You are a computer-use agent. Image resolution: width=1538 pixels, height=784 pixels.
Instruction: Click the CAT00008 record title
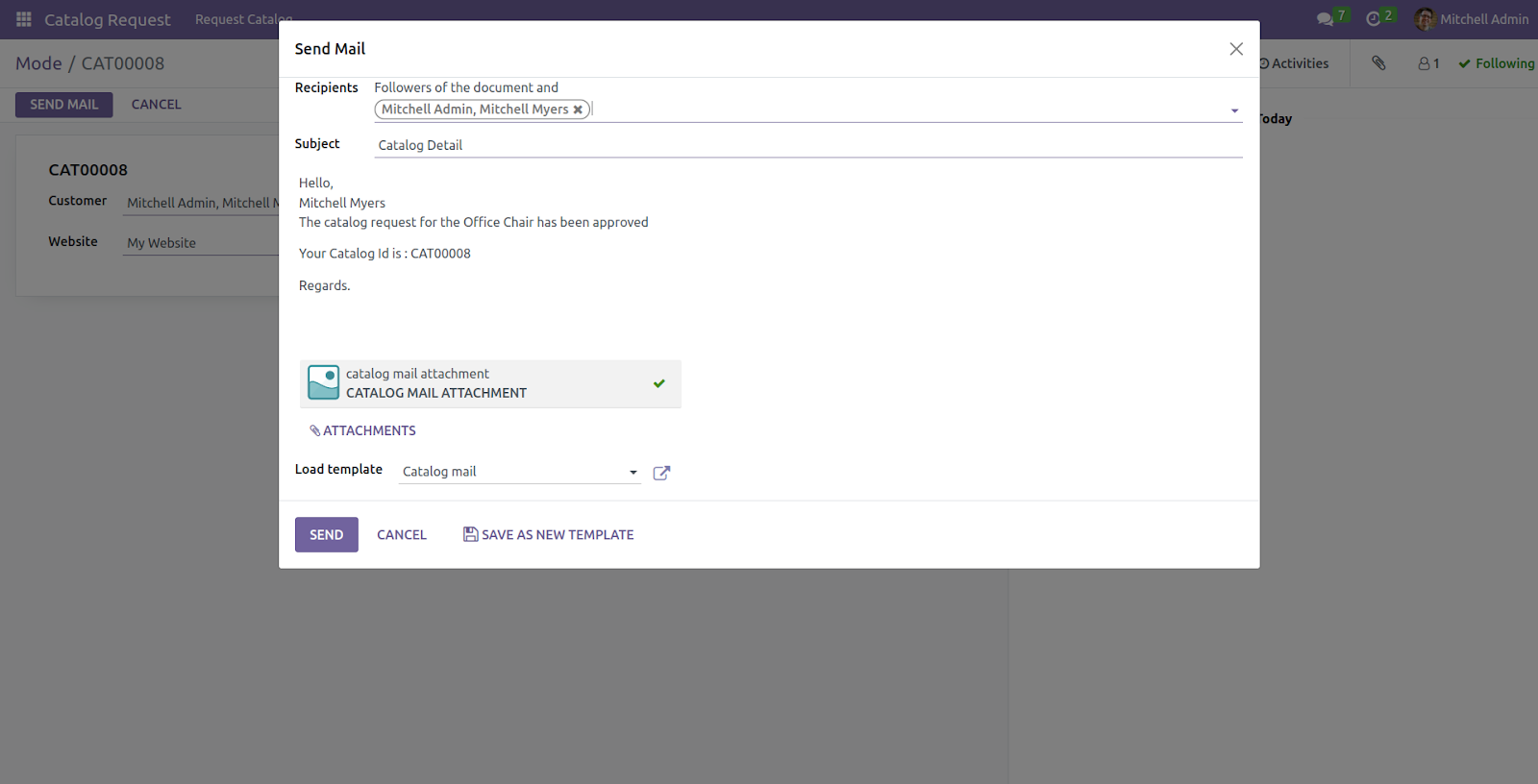coord(88,170)
